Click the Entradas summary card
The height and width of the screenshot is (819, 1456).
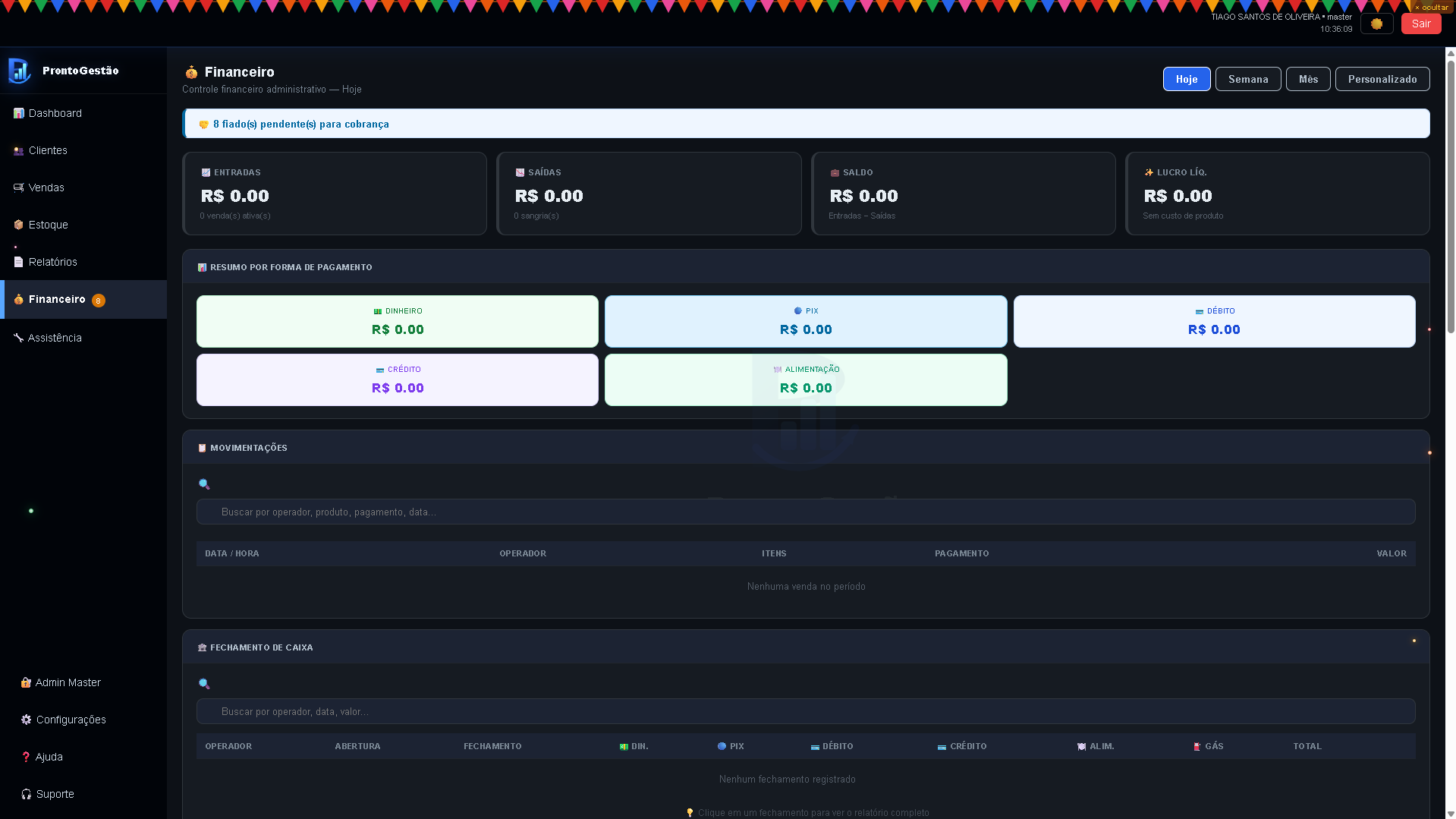tap(335, 194)
